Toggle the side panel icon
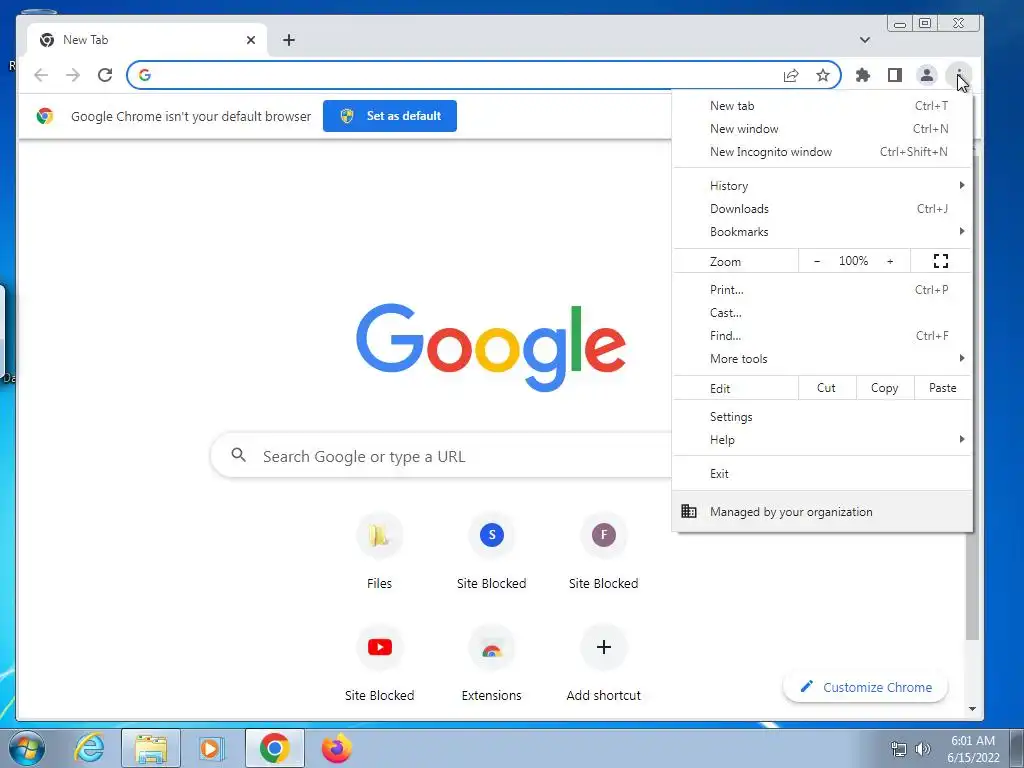The width and height of the screenshot is (1024, 768). coord(895,75)
